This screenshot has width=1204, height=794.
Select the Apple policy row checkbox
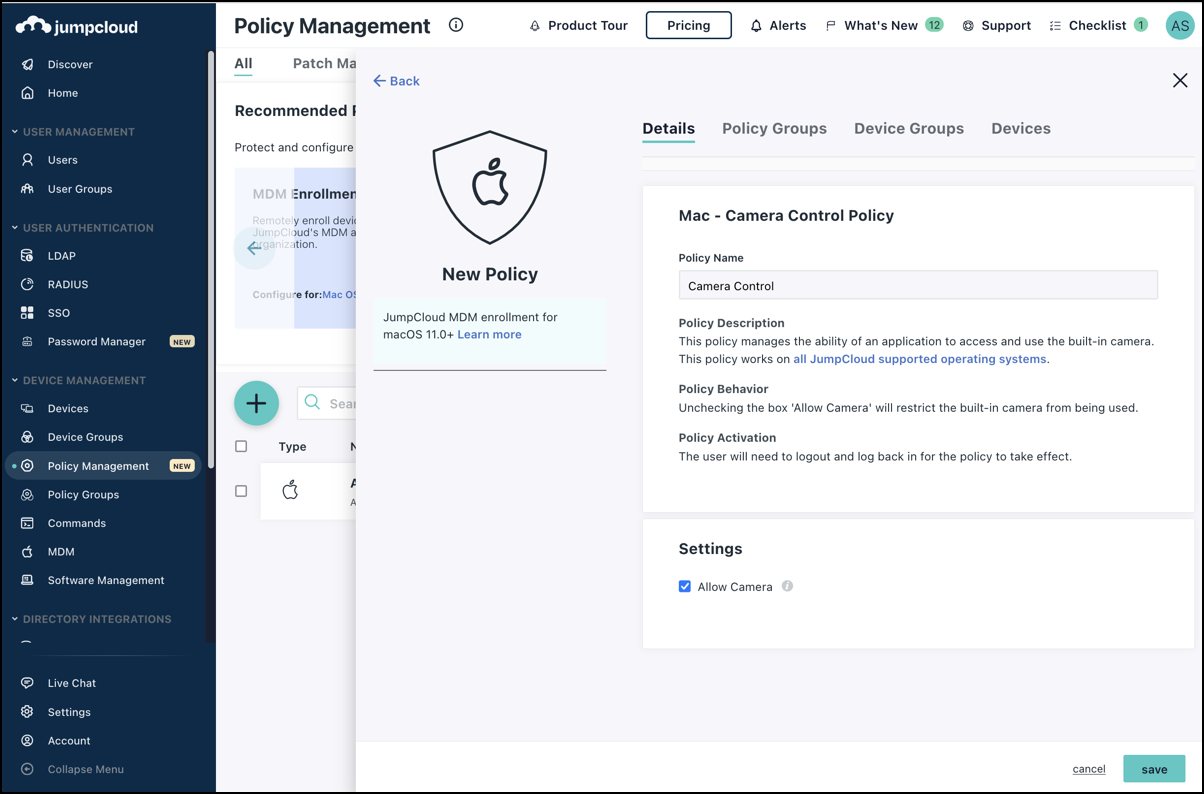pyautogui.click(x=241, y=491)
